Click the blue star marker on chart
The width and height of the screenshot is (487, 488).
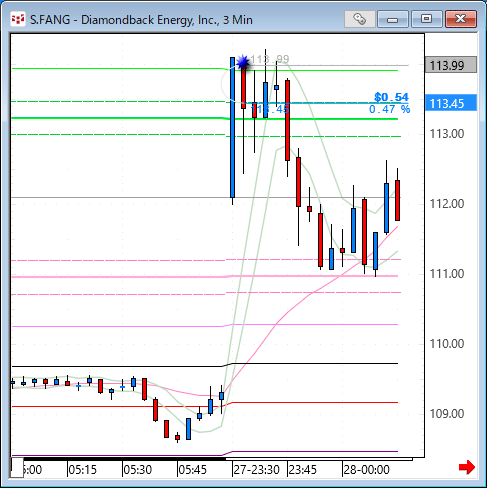click(x=243, y=62)
